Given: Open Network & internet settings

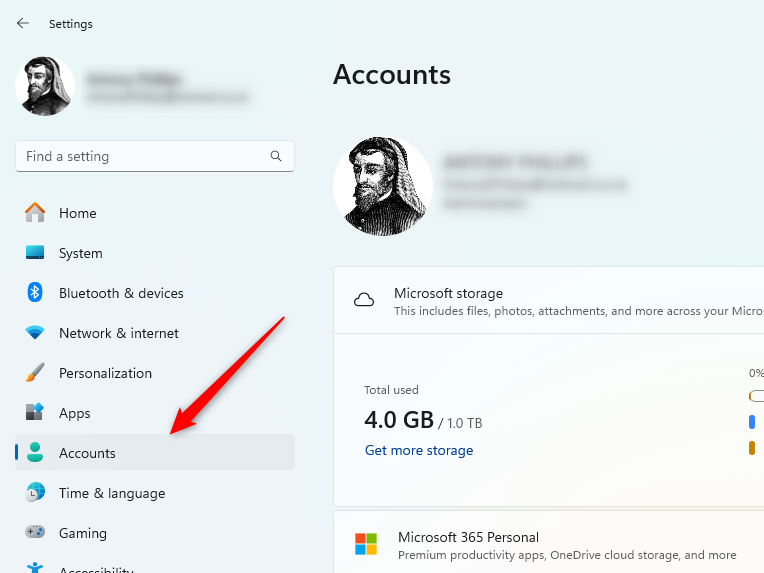Looking at the screenshot, I should point(155,333).
